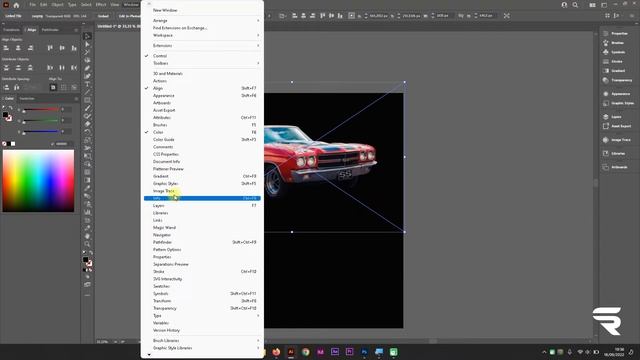Viewport: 640px width, 360px height.
Task: Open Firefox from the taskbar
Action: click(x=276, y=352)
